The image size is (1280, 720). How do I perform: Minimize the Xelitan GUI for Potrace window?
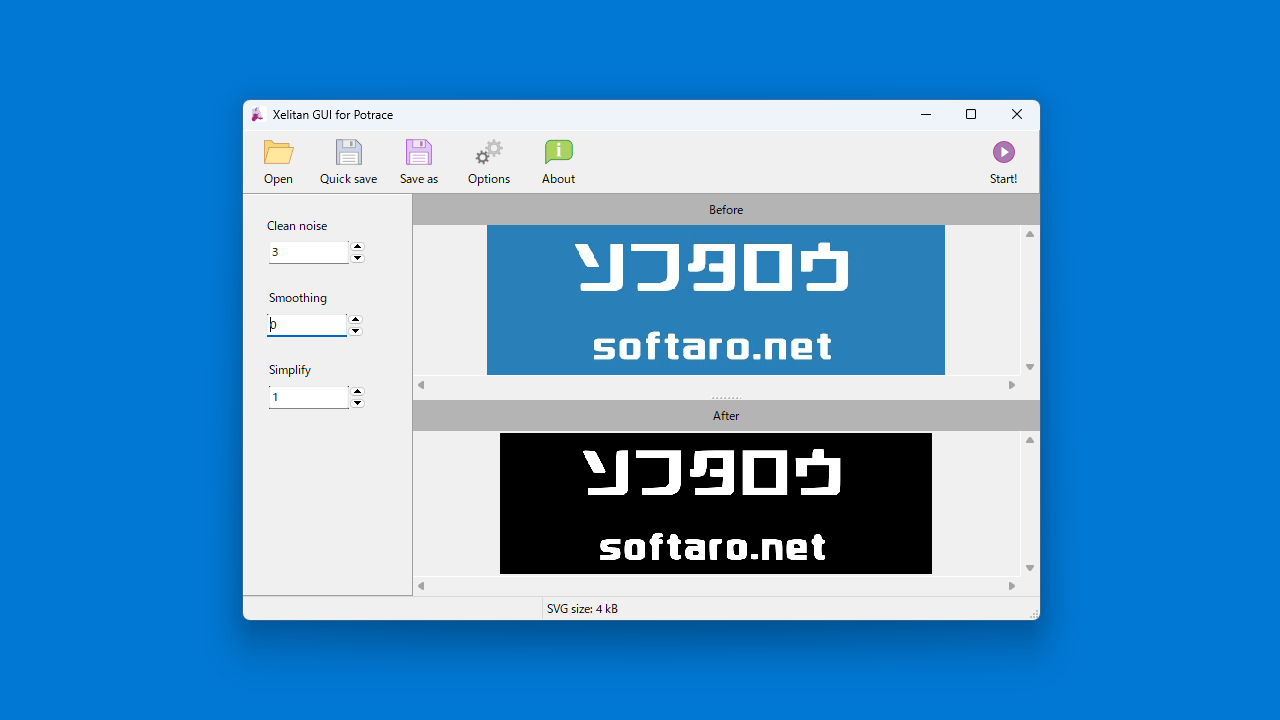coord(925,115)
